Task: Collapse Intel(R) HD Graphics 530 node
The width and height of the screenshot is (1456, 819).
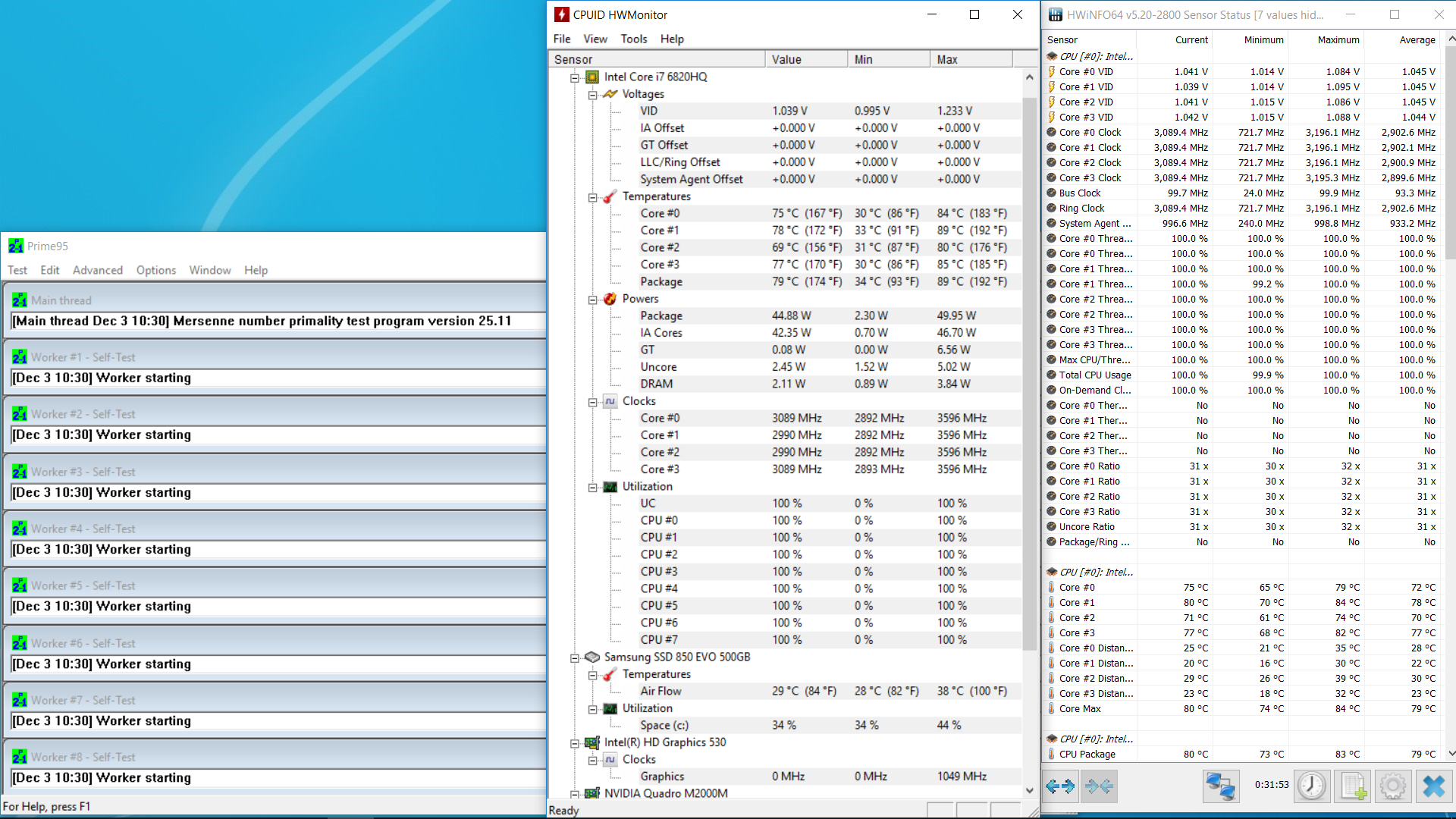Action: point(575,743)
